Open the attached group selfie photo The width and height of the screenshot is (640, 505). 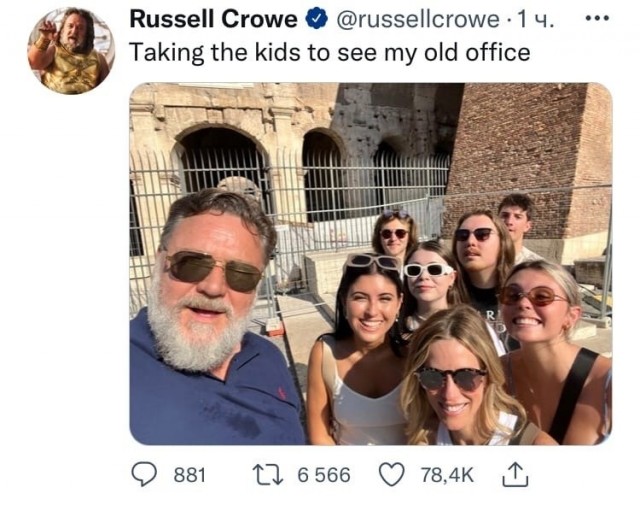(370, 263)
